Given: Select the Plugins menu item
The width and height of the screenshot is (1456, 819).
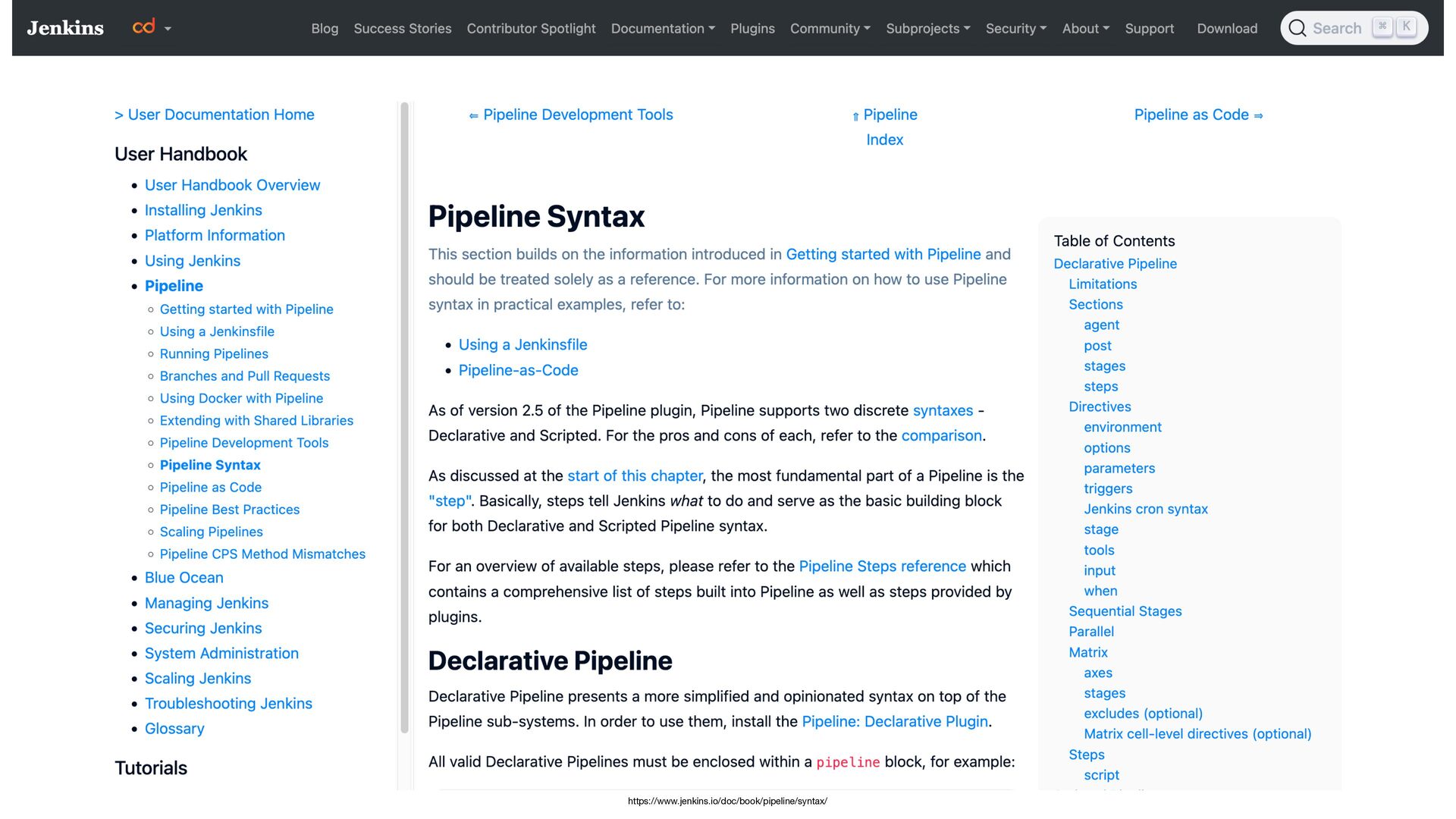Looking at the screenshot, I should click(x=752, y=28).
